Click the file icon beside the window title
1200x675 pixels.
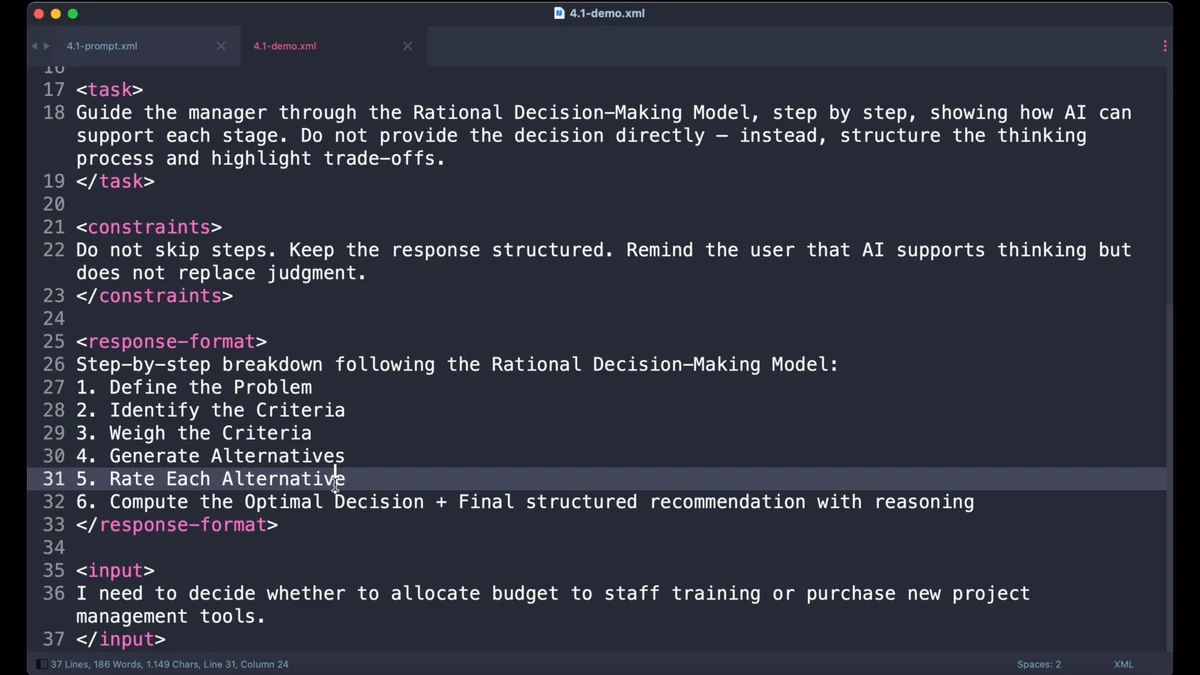tap(559, 13)
